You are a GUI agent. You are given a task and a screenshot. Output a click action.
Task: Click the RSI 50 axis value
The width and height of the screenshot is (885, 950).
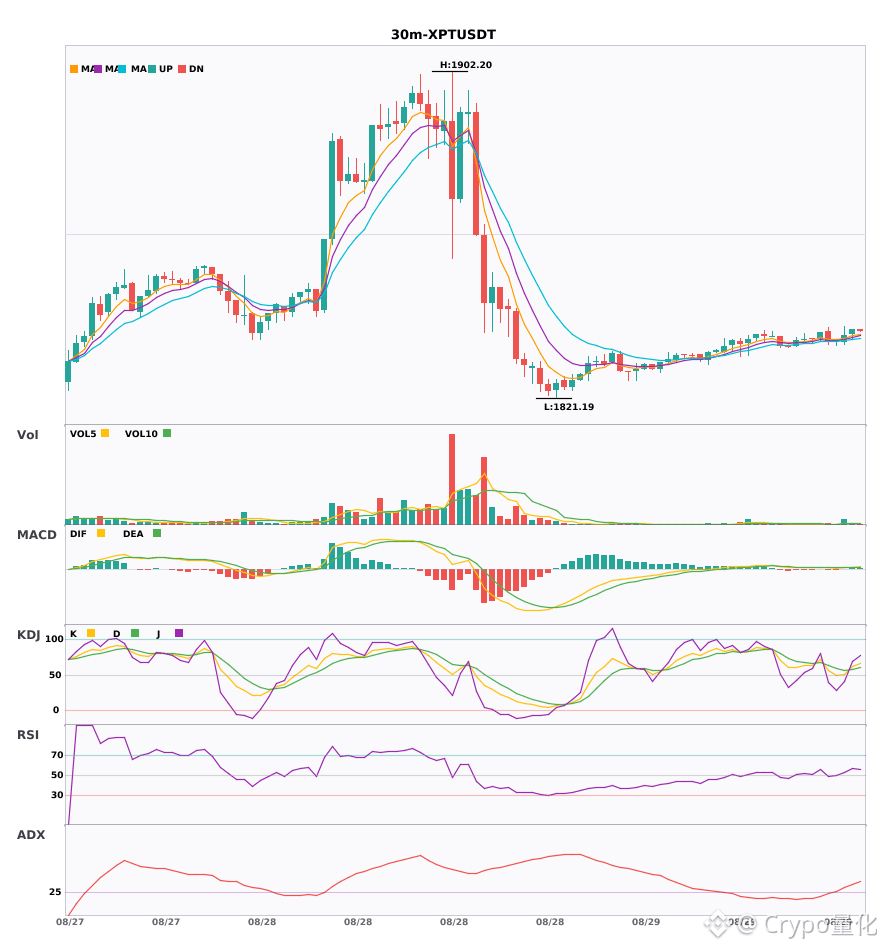click(58, 775)
